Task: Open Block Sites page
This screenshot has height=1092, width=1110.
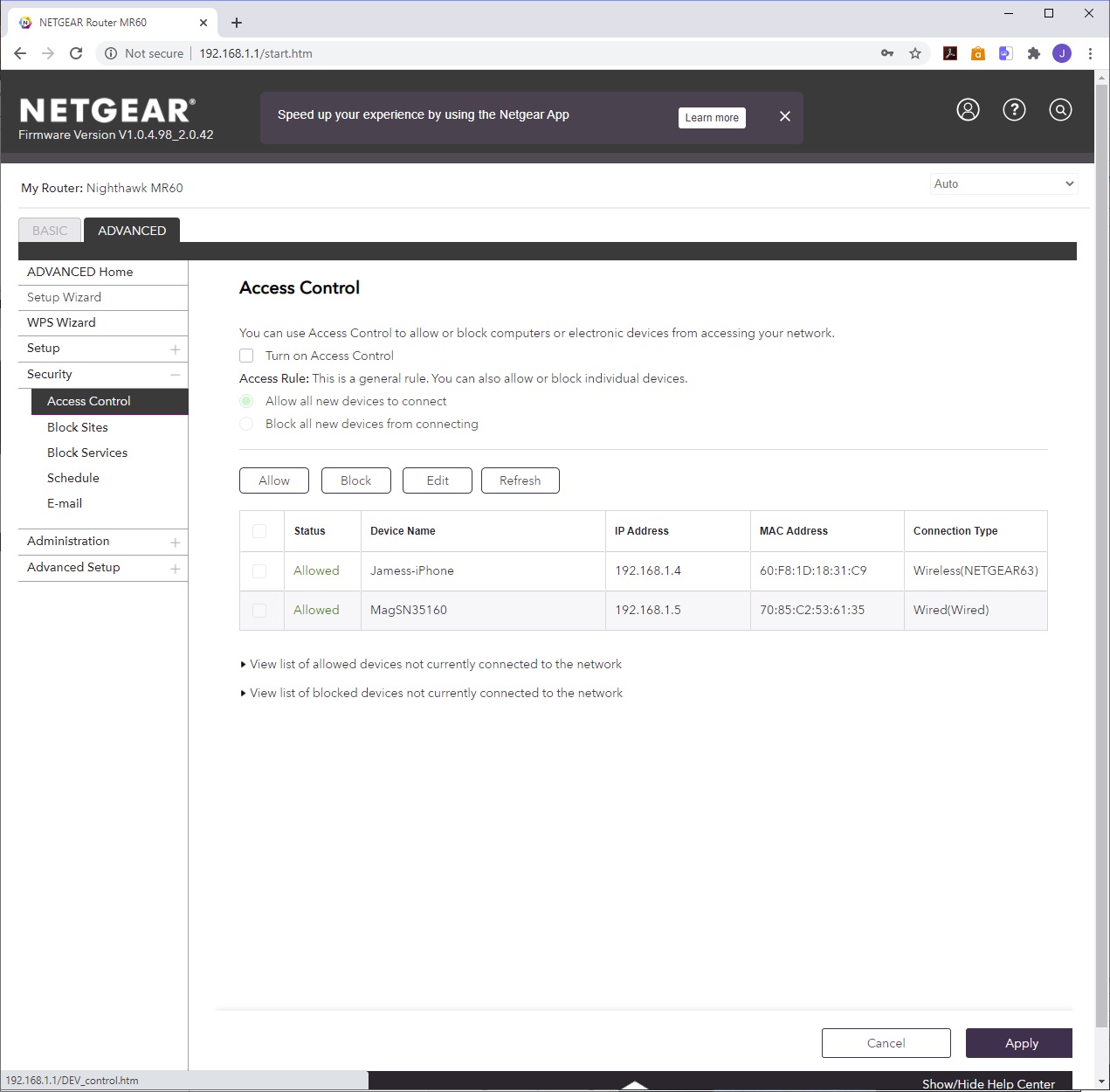Action: coord(78,427)
